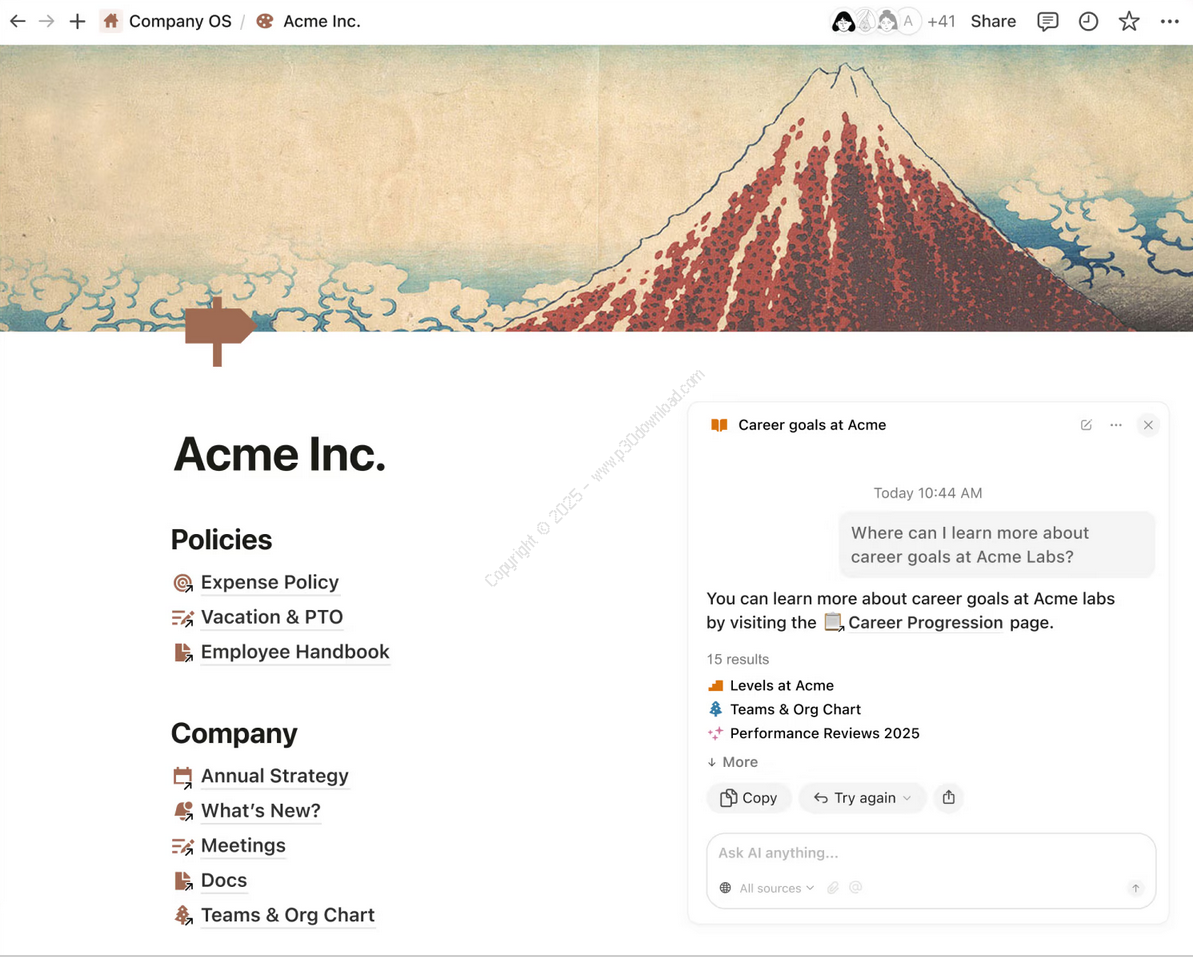
Task: Expand More results
Action: click(x=733, y=762)
